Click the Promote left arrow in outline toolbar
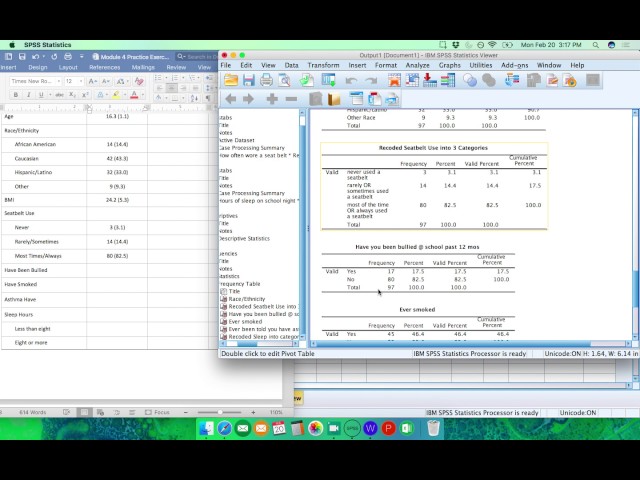The image size is (640, 480). pyautogui.click(x=231, y=99)
